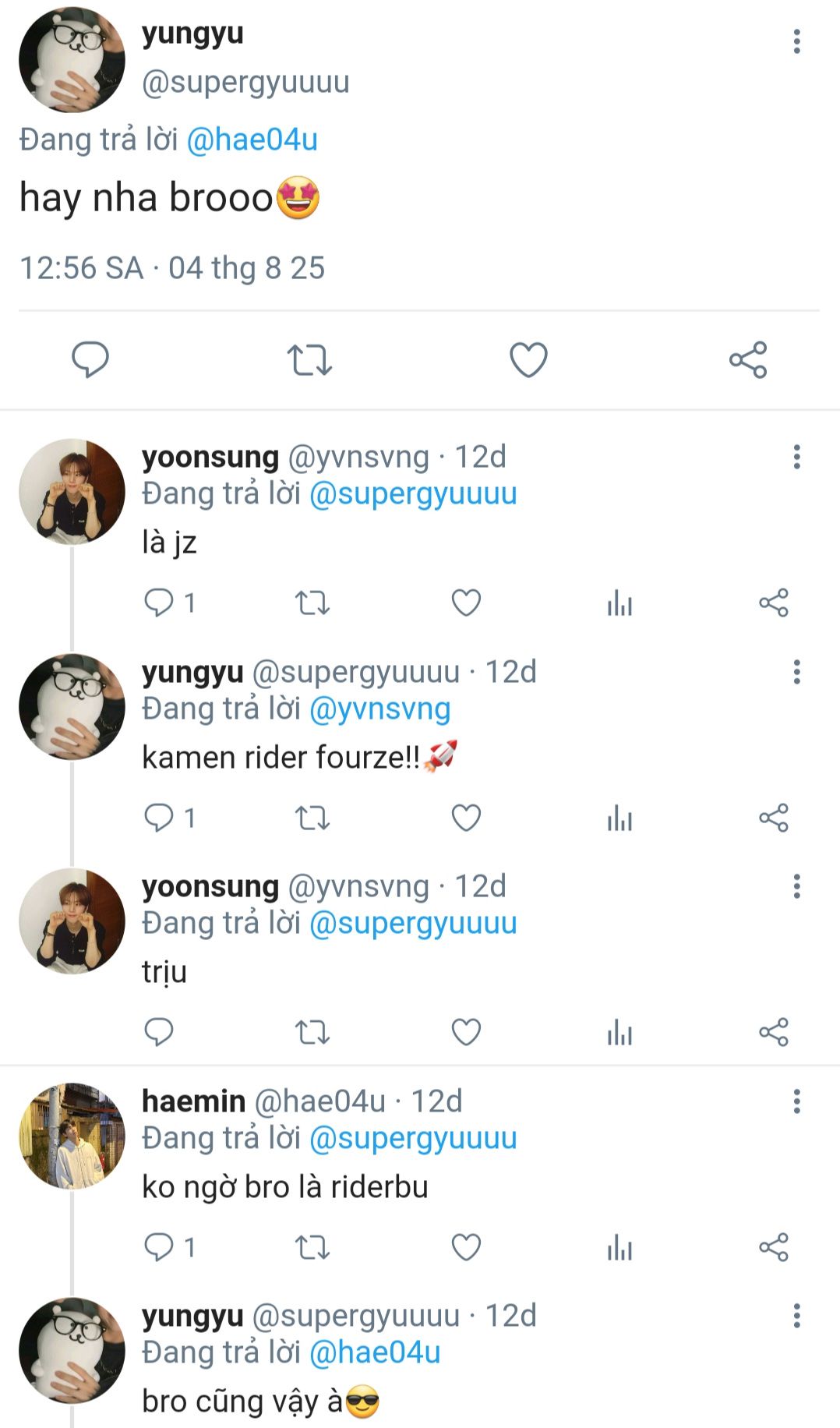Open the main tweet timestamp 12:56 SA

[172, 268]
